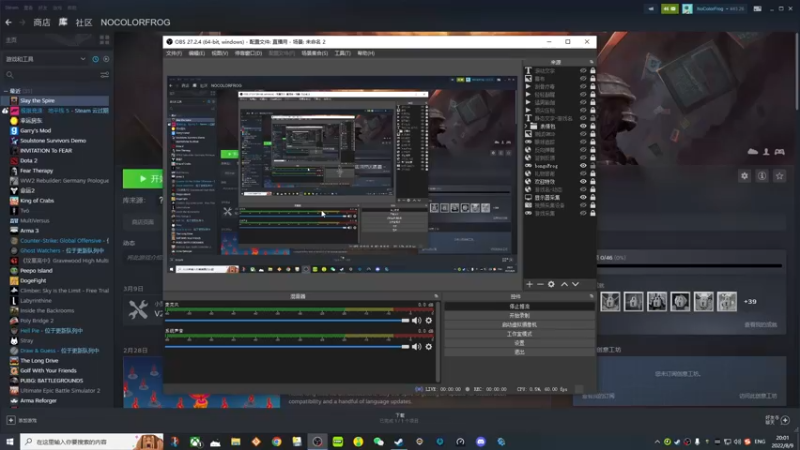The width and height of the screenshot is (800, 450).
Task: Click the 退出 exit button in OBS controls
Action: point(519,352)
